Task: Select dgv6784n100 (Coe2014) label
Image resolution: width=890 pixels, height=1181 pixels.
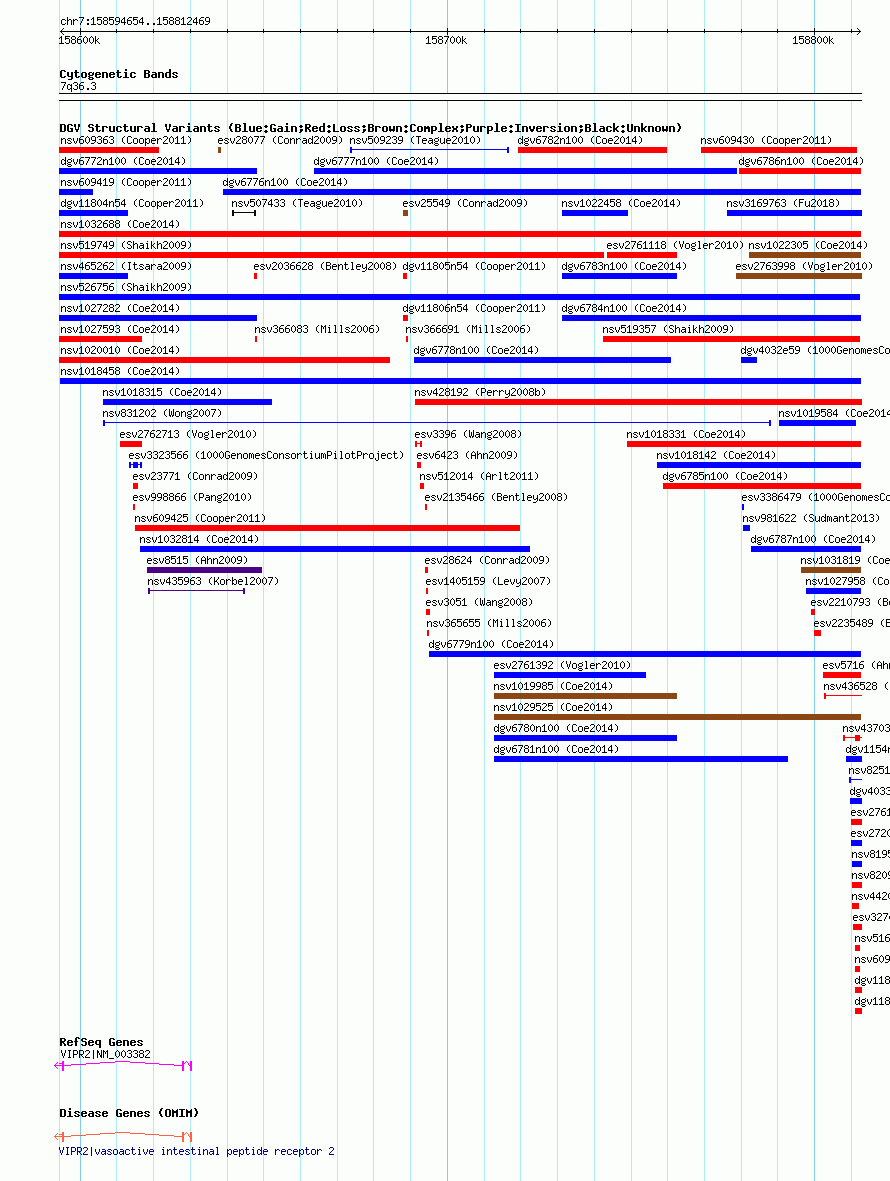Action: click(x=624, y=309)
